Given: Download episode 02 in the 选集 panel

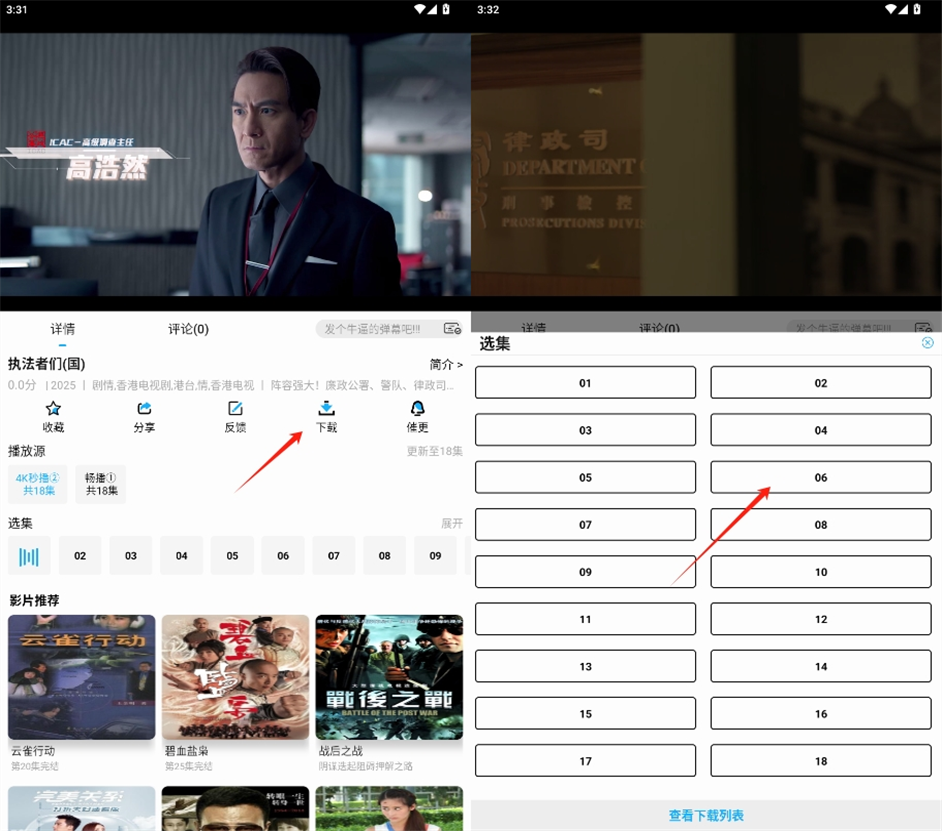Looking at the screenshot, I should (821, 383).
